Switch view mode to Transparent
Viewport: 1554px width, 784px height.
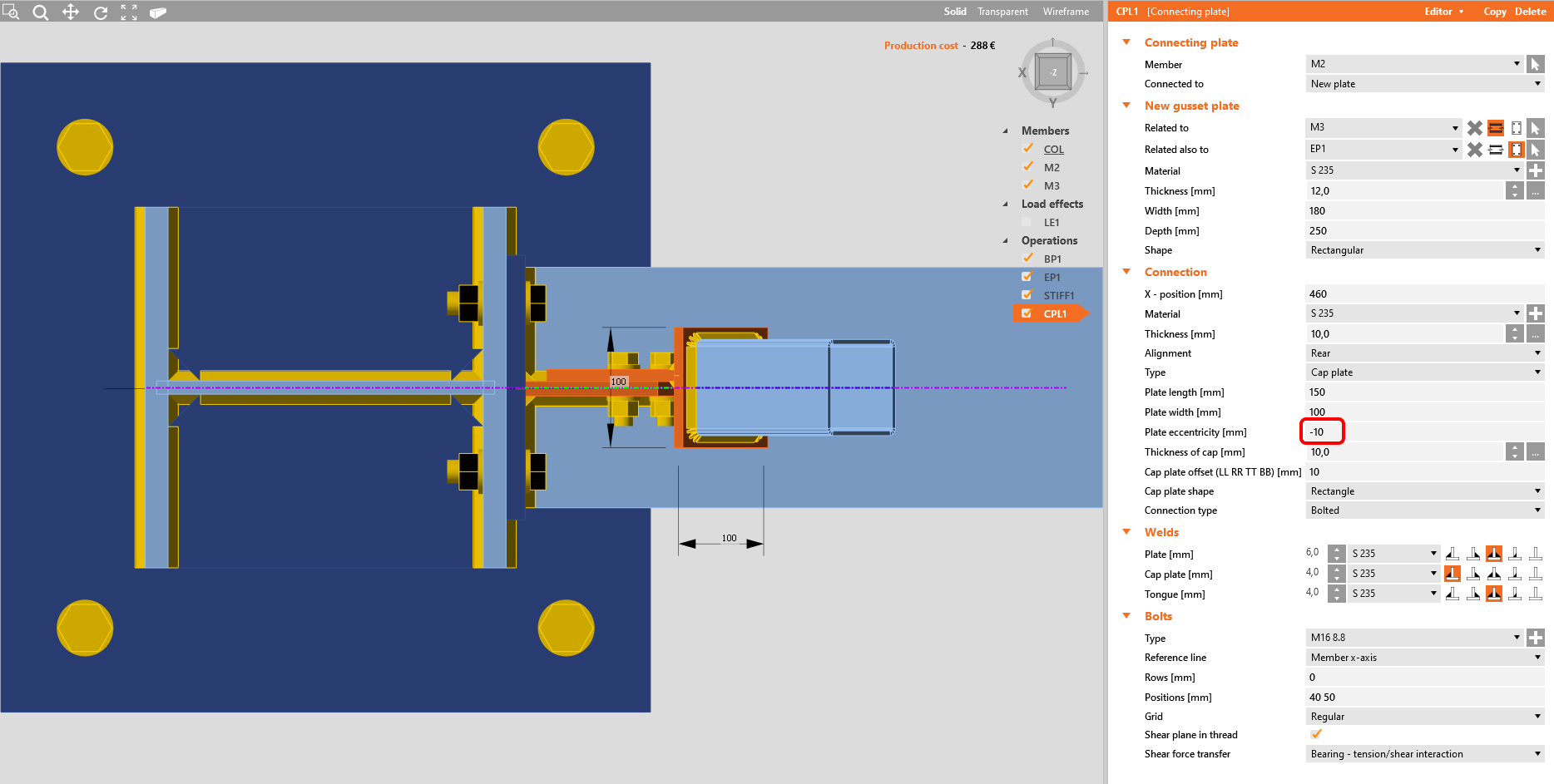coord(1002,12)
